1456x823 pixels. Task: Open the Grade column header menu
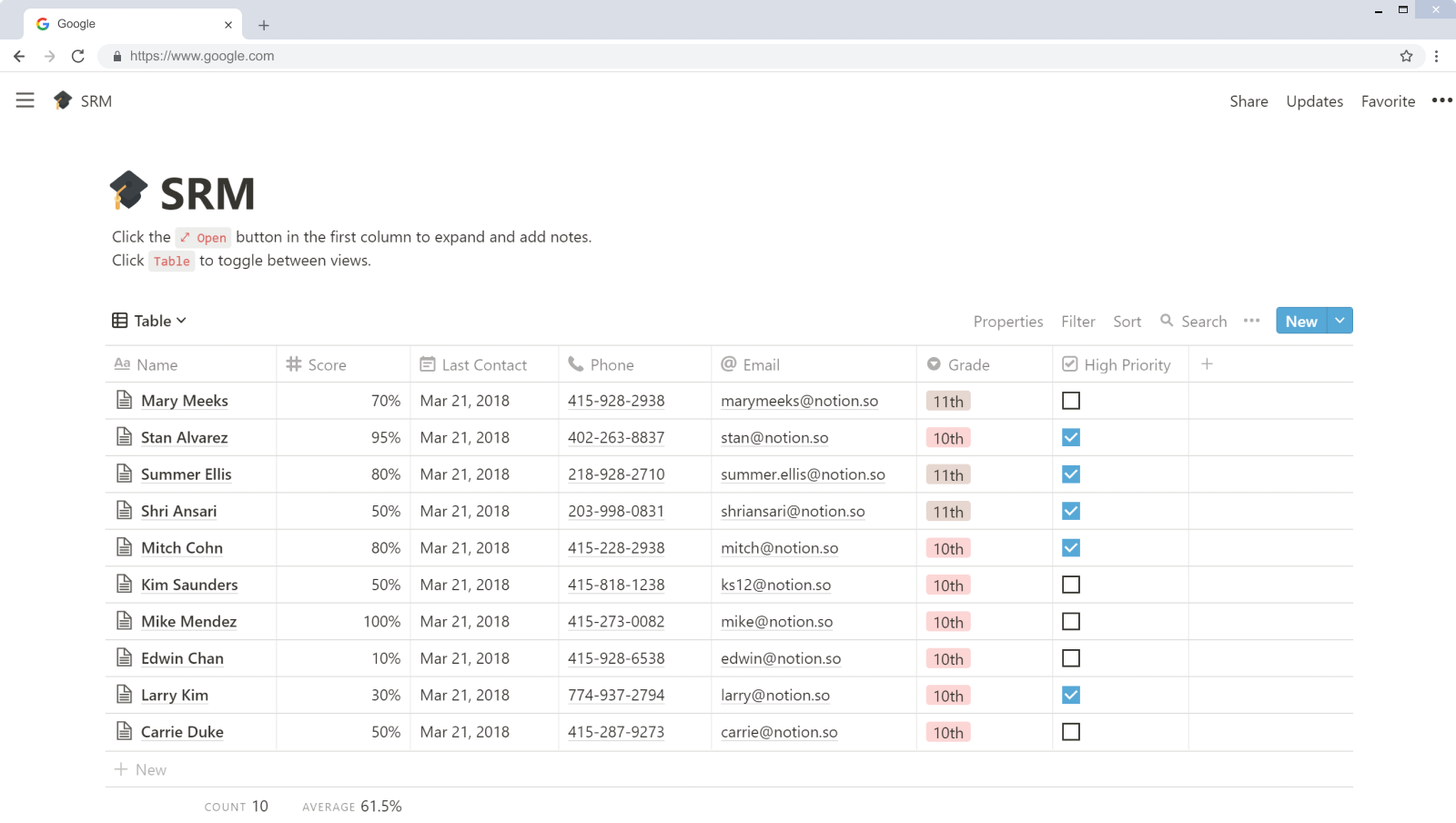point(985,364)
